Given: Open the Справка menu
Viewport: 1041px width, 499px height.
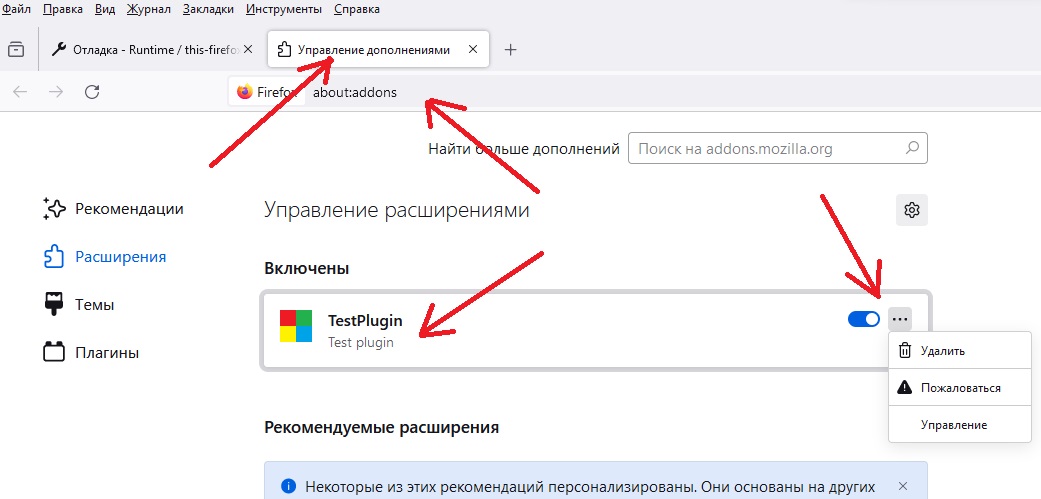Looking at the screenshot, I should (357, 9).
